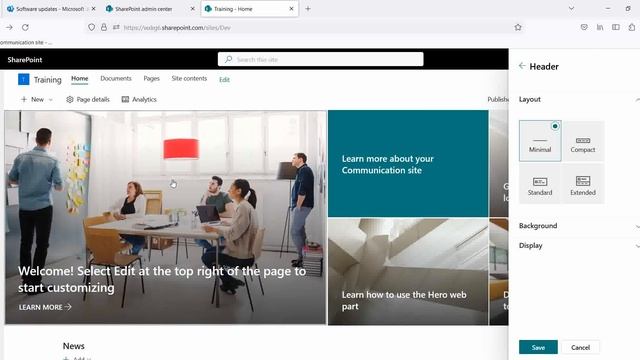Click Edit in site navigation

point(224,80)
